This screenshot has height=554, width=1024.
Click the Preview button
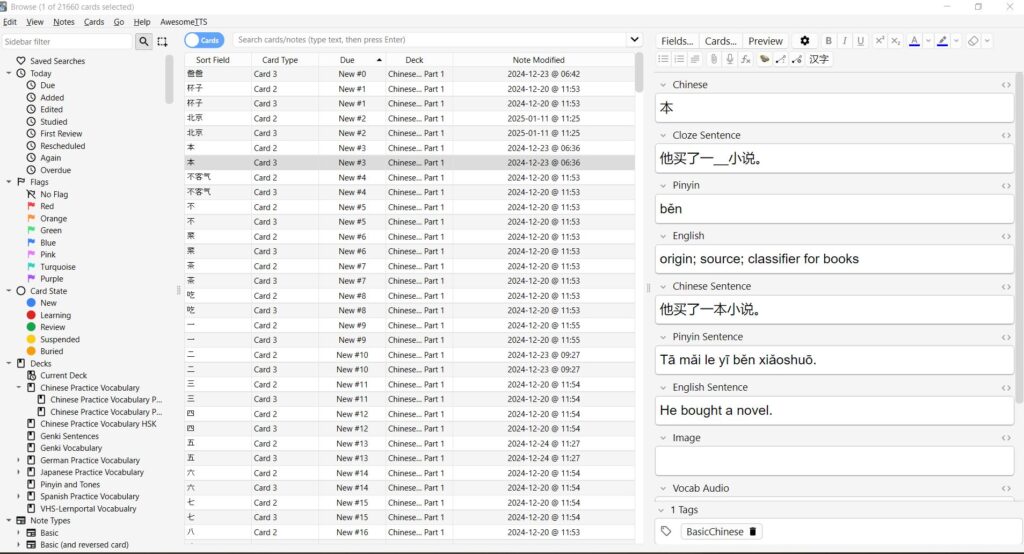coord(765,41)
